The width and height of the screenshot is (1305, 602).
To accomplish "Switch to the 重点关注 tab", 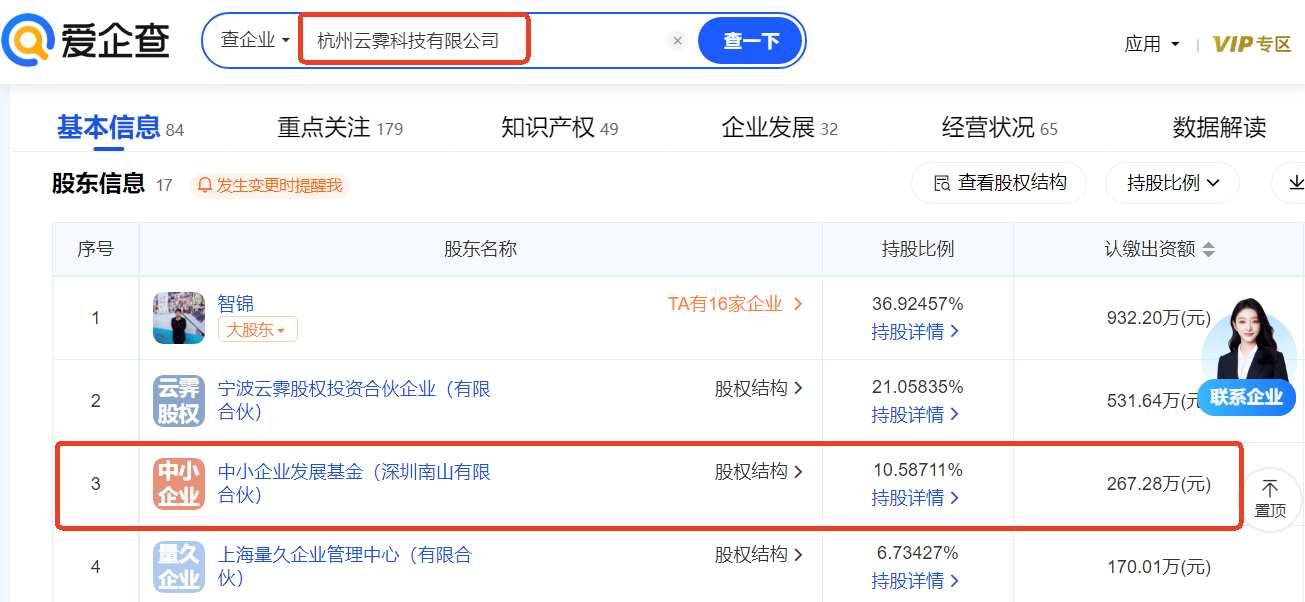I will coord(340,128).
